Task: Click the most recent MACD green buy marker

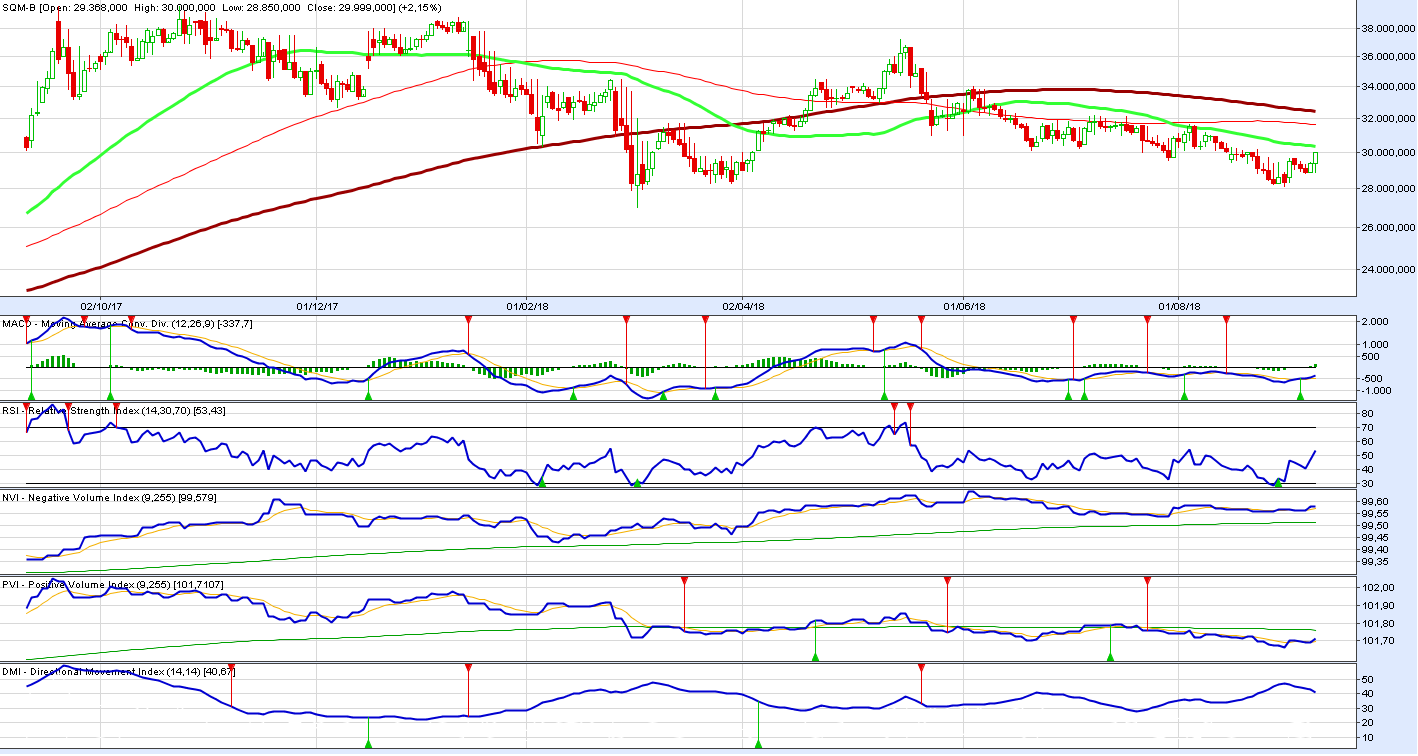Action: 1300,396
